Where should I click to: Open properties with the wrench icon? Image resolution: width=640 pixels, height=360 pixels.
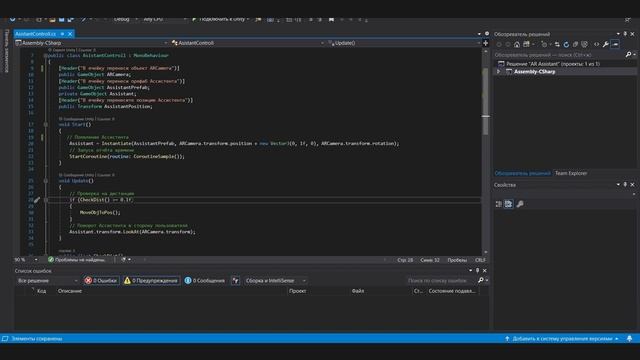[x=606, y=44]
